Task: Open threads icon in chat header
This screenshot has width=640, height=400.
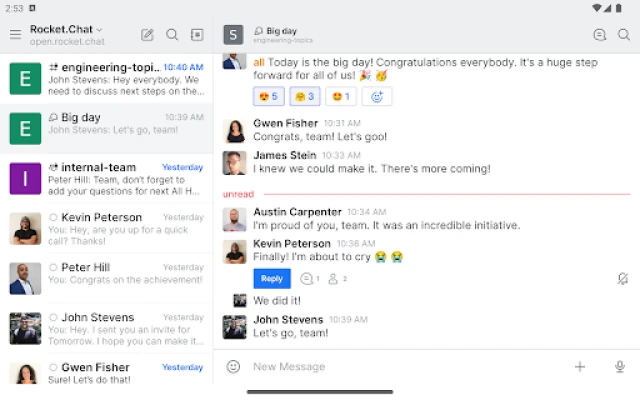Action: pos(600,35)
